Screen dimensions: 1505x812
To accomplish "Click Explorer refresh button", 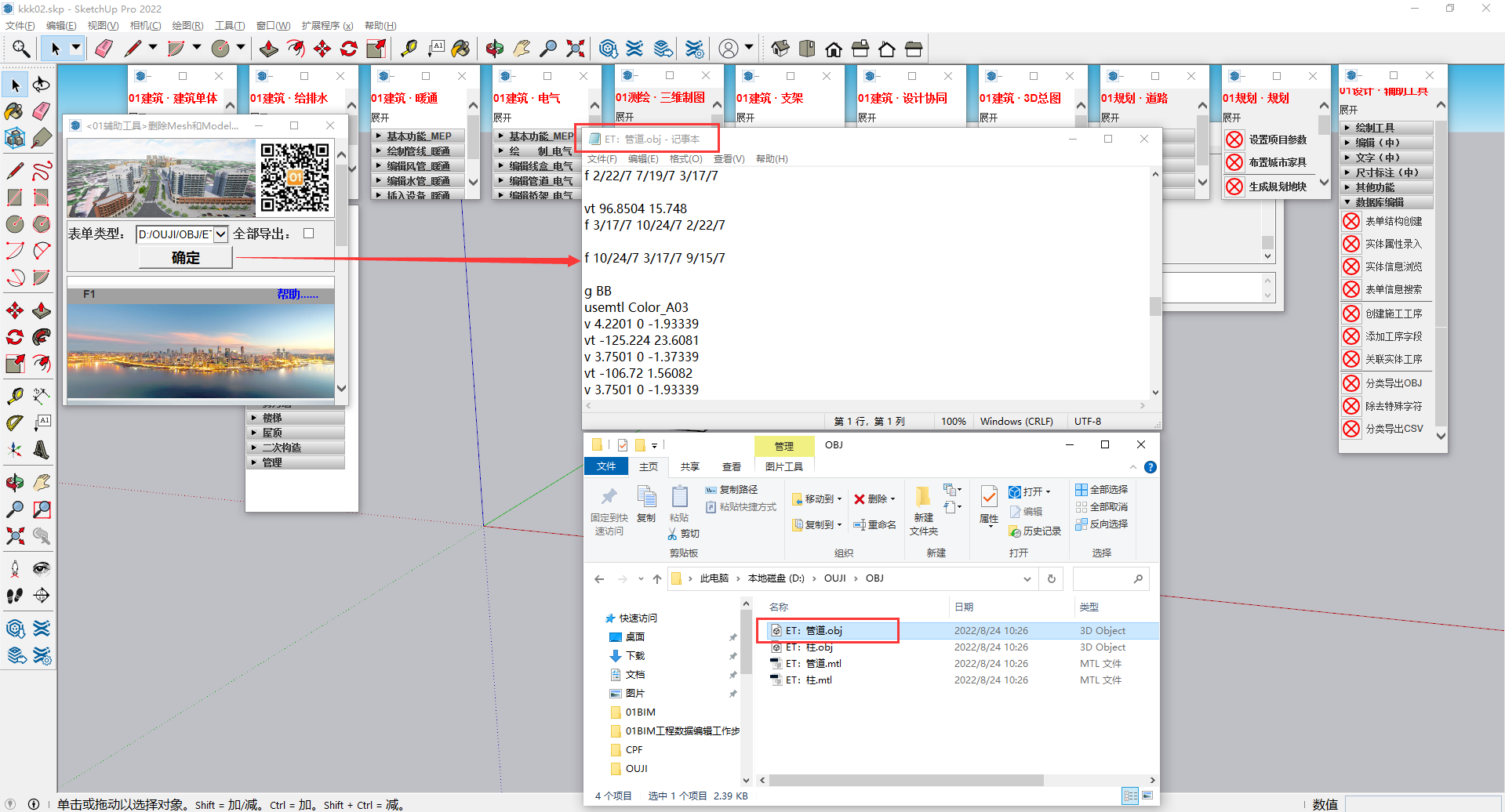I will point(1052,579).
